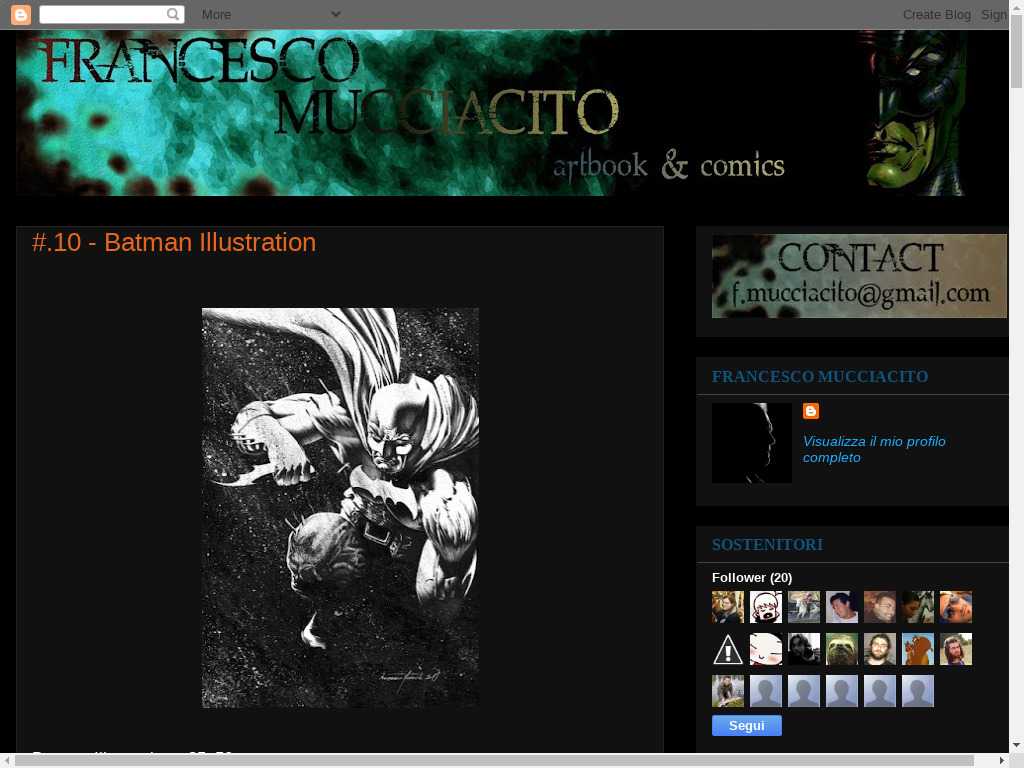Enlarge the Batman illustration image

tap(340, 508)
